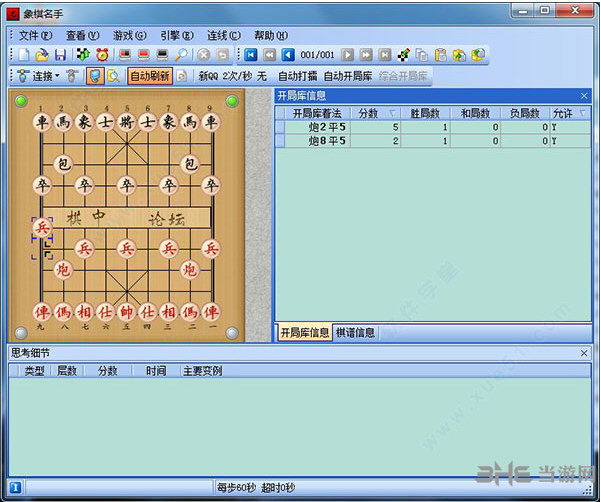Open the 引擎(E) menu
The height and width of the screenshot is (502, 601).
coord(177,35)
